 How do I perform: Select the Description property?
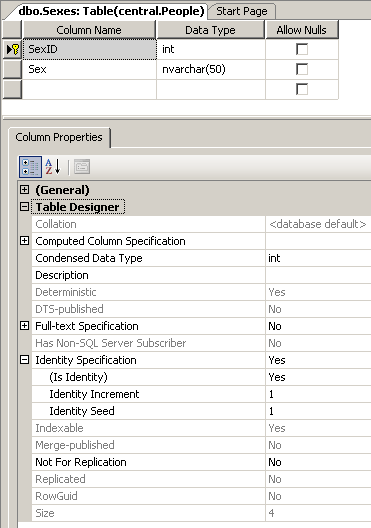point(148,275)
